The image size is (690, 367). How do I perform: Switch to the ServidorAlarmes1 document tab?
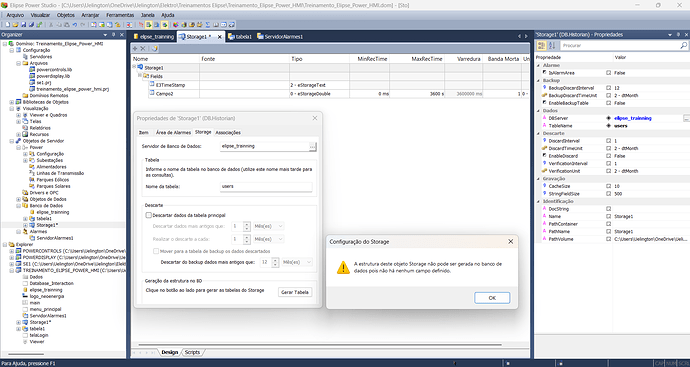click(280, 37)
